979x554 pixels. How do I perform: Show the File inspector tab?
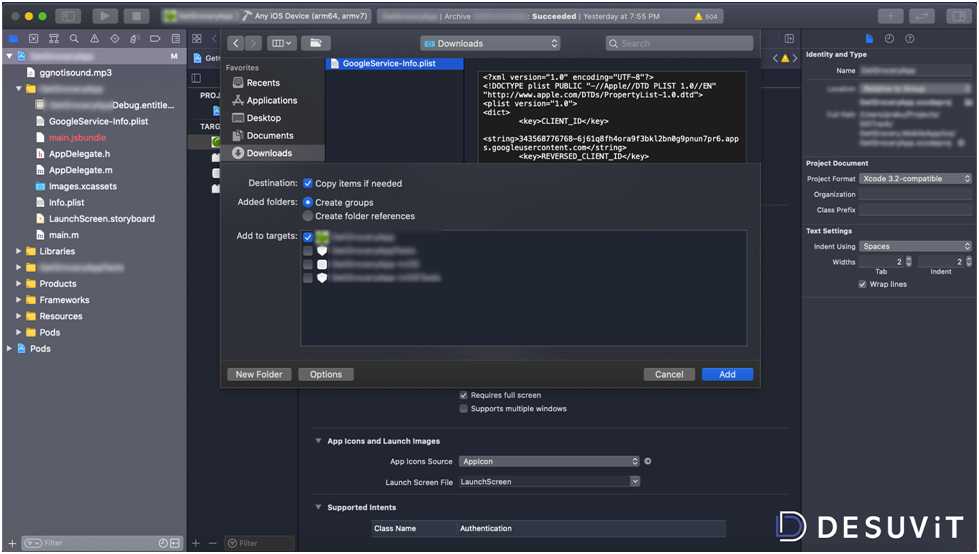(x=869, y=39)
